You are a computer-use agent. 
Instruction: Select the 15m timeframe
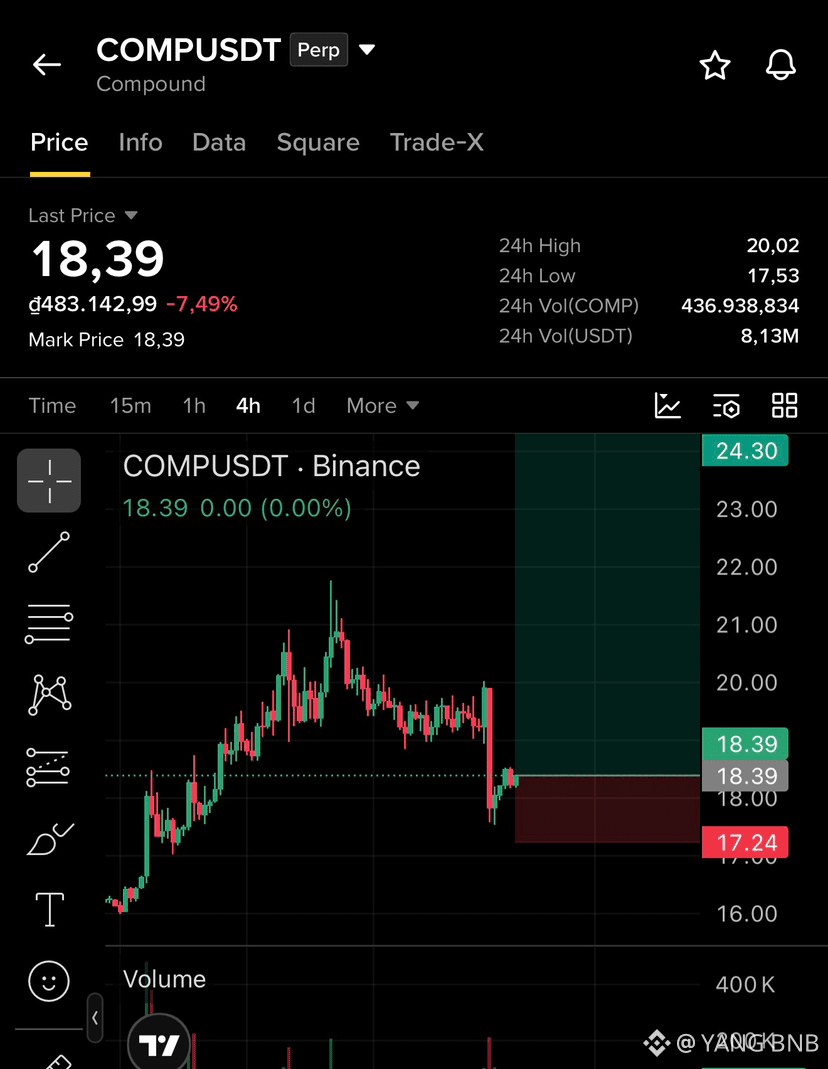(x=130, y=406)
